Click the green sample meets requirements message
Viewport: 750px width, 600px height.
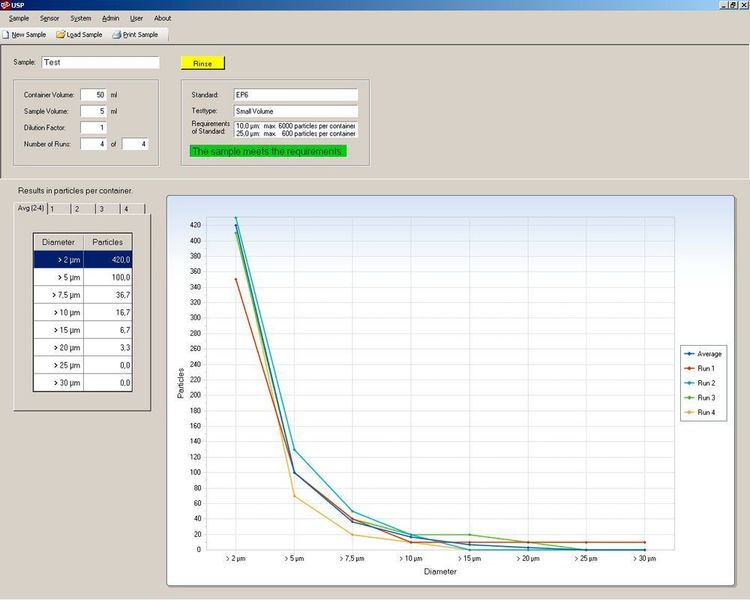(268, 151)
